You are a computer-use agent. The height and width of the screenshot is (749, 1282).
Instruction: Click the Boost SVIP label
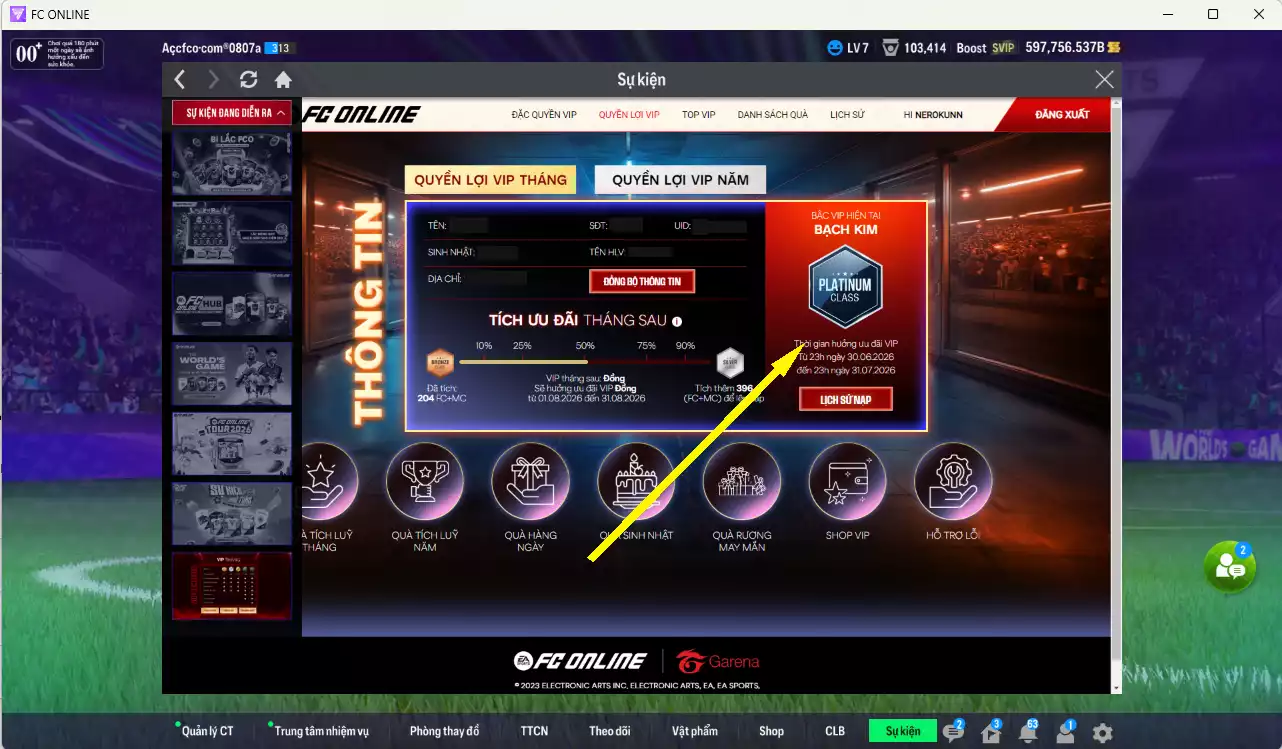click(x=985, y=47)
